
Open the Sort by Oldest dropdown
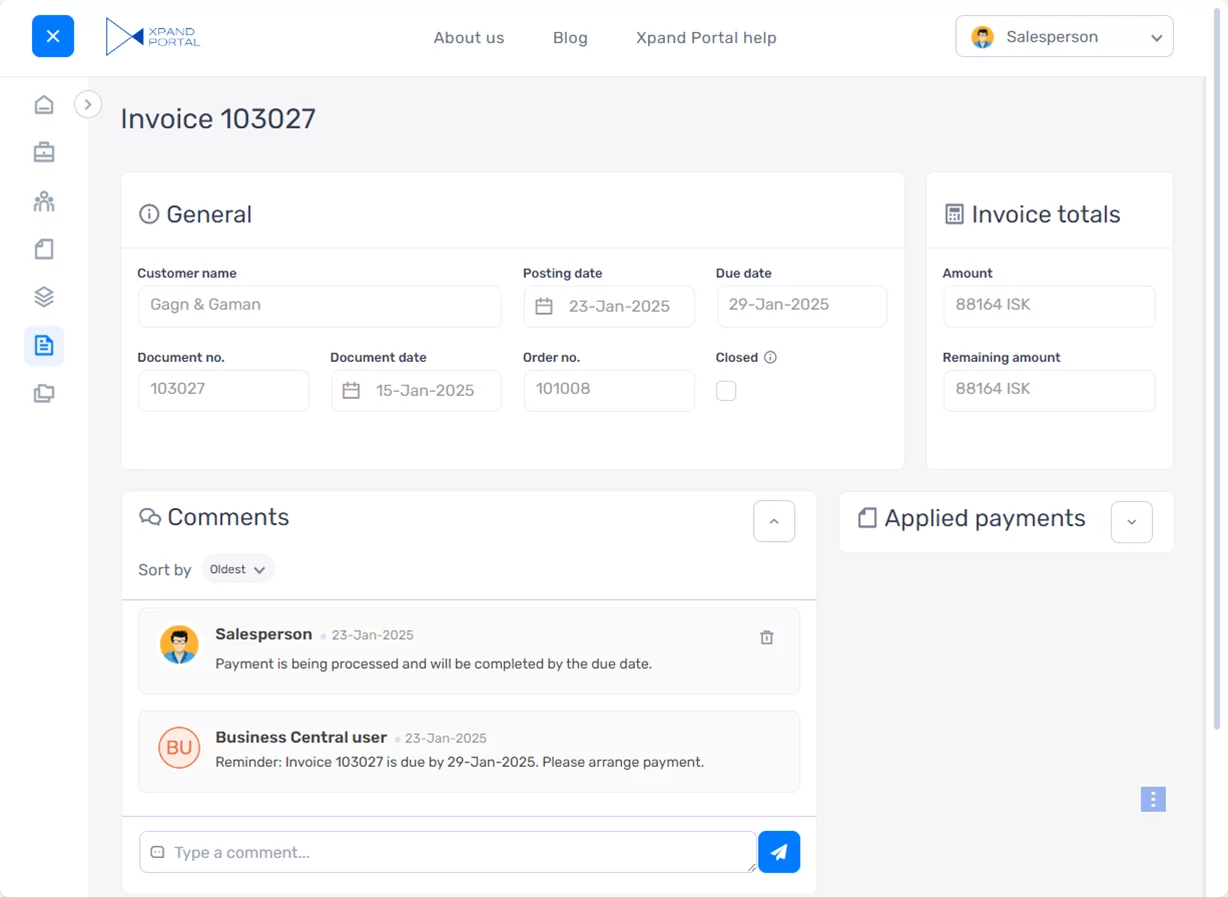(238, 569)
